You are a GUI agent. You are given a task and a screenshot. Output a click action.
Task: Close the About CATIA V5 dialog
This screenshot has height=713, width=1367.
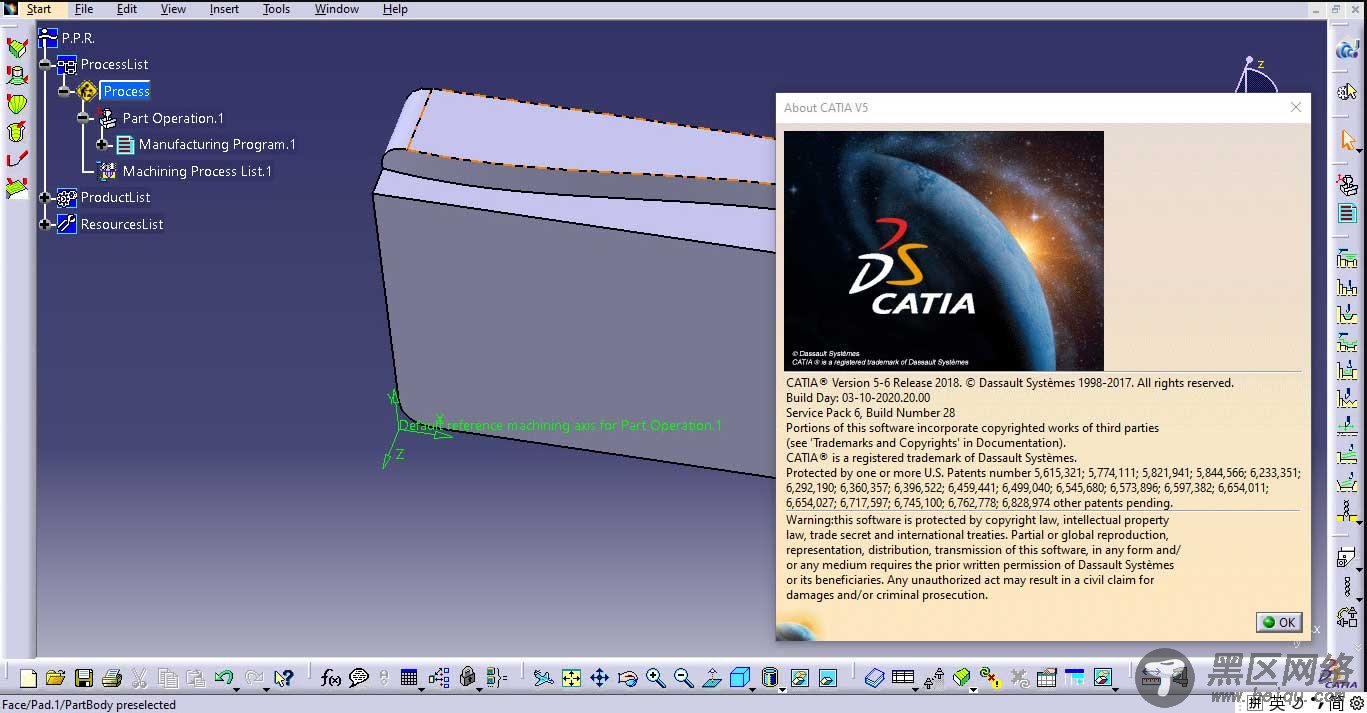1296,107
